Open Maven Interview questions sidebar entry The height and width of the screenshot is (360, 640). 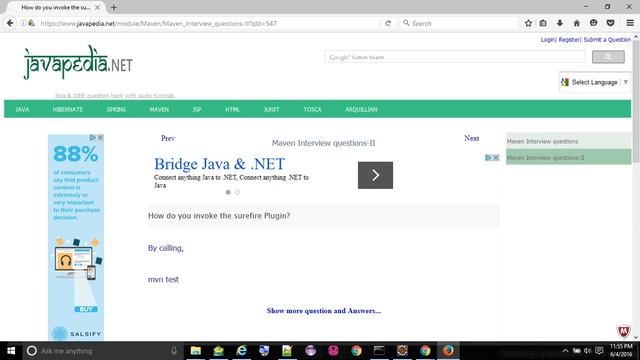pos(569,141)
